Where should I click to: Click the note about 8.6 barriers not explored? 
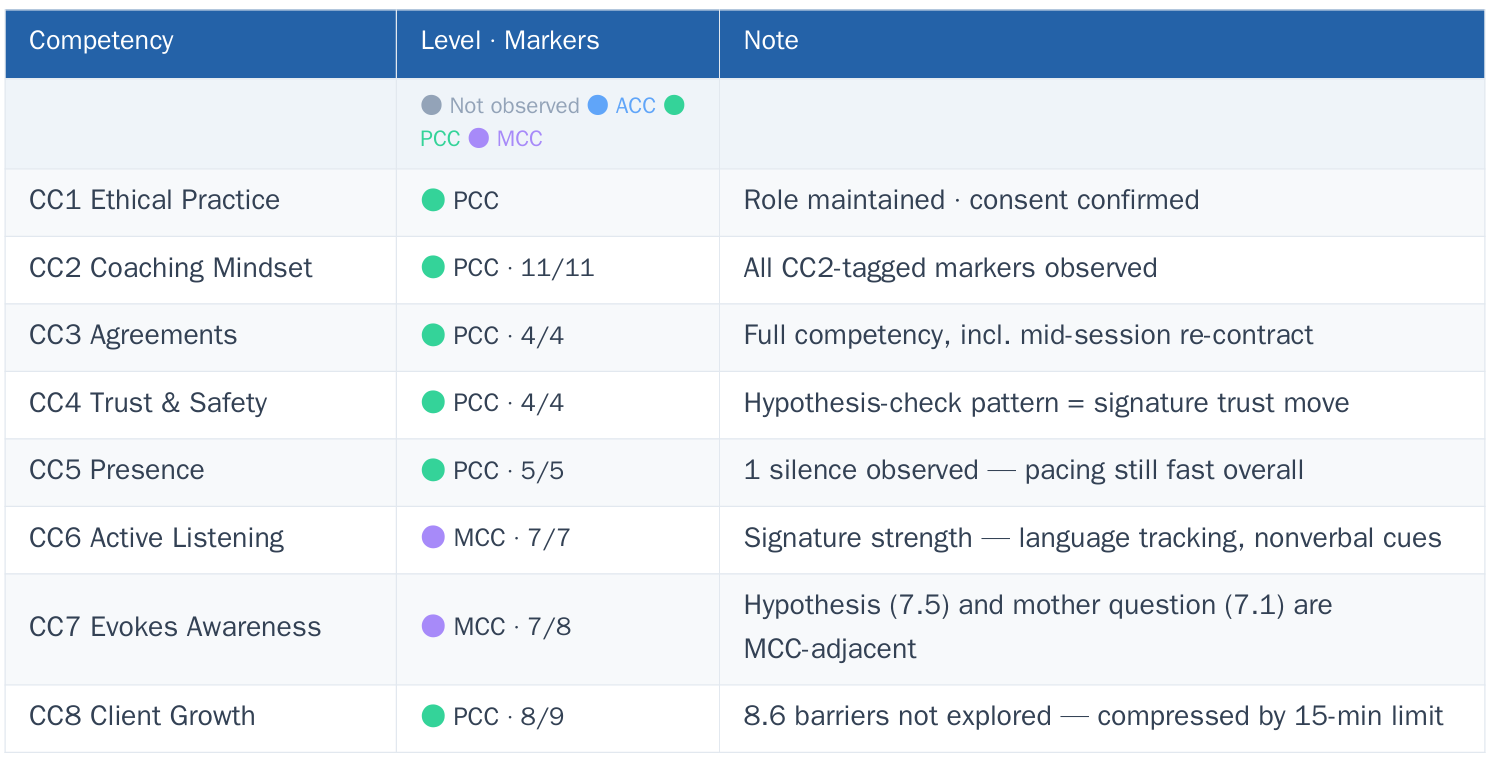pos(1093,716)
